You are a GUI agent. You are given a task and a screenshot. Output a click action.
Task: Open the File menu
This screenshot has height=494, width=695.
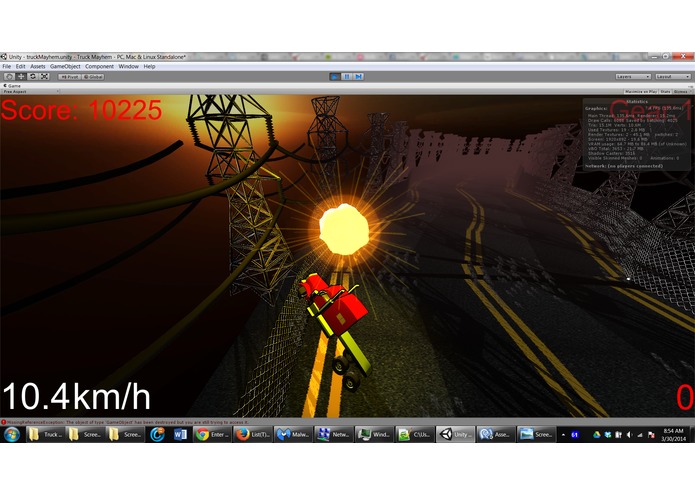7,66
